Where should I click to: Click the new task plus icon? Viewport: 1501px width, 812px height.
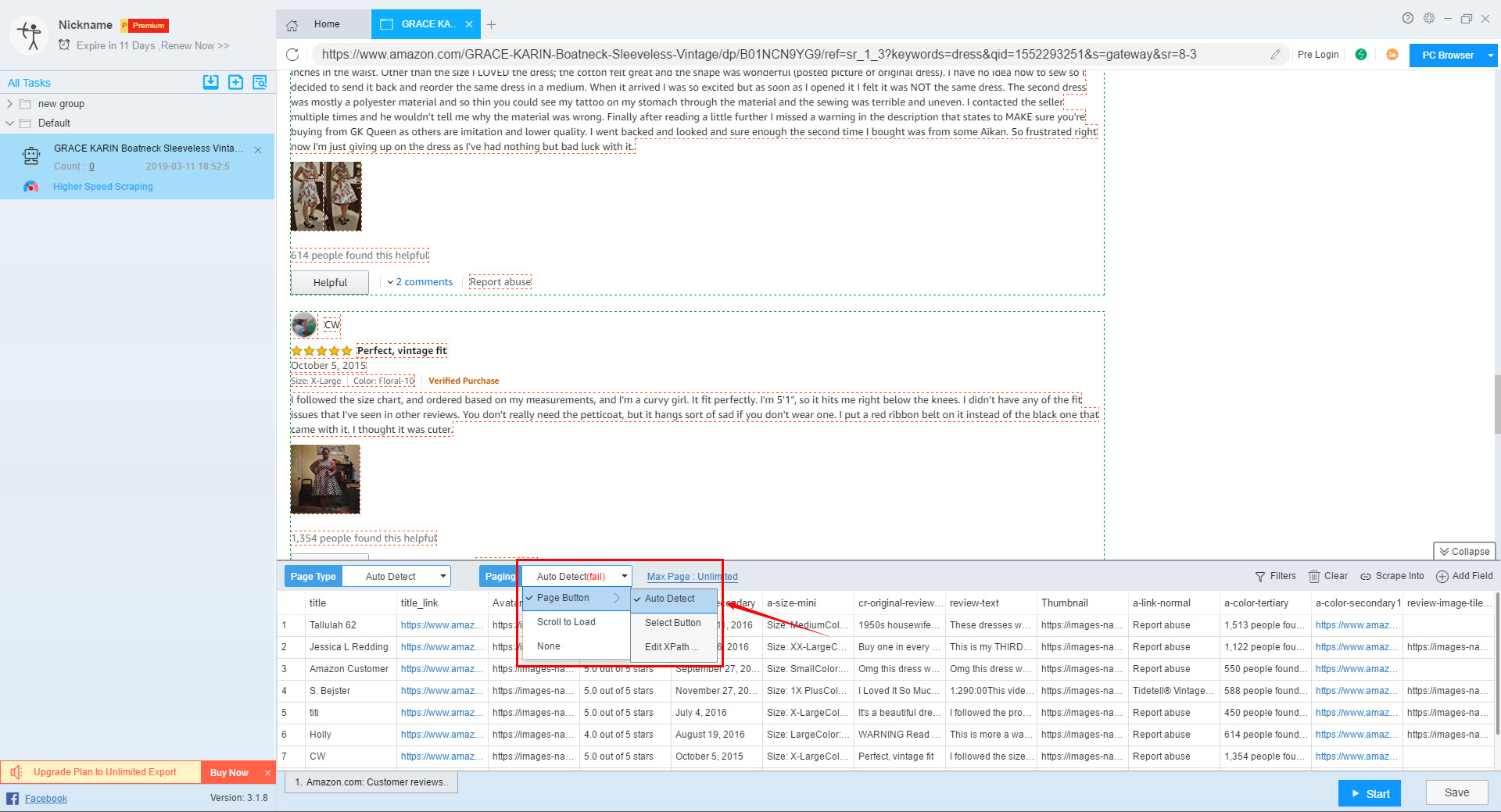pos(235,82)
